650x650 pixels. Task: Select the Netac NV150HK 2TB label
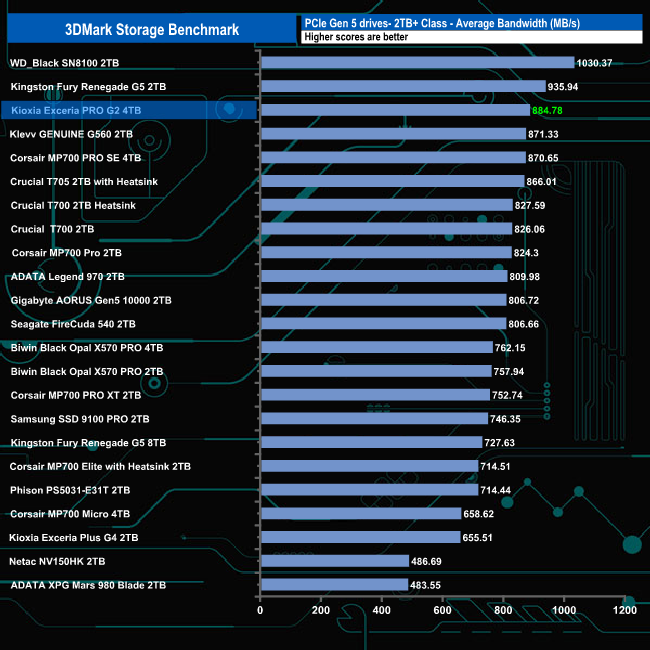[x=57, y=562]
